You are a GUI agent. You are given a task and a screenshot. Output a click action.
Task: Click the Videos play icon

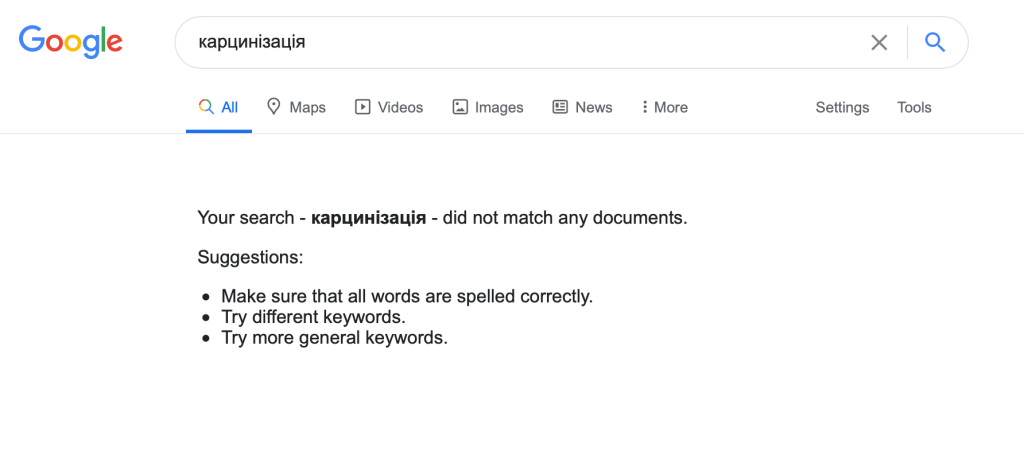(x=363, y=107)
